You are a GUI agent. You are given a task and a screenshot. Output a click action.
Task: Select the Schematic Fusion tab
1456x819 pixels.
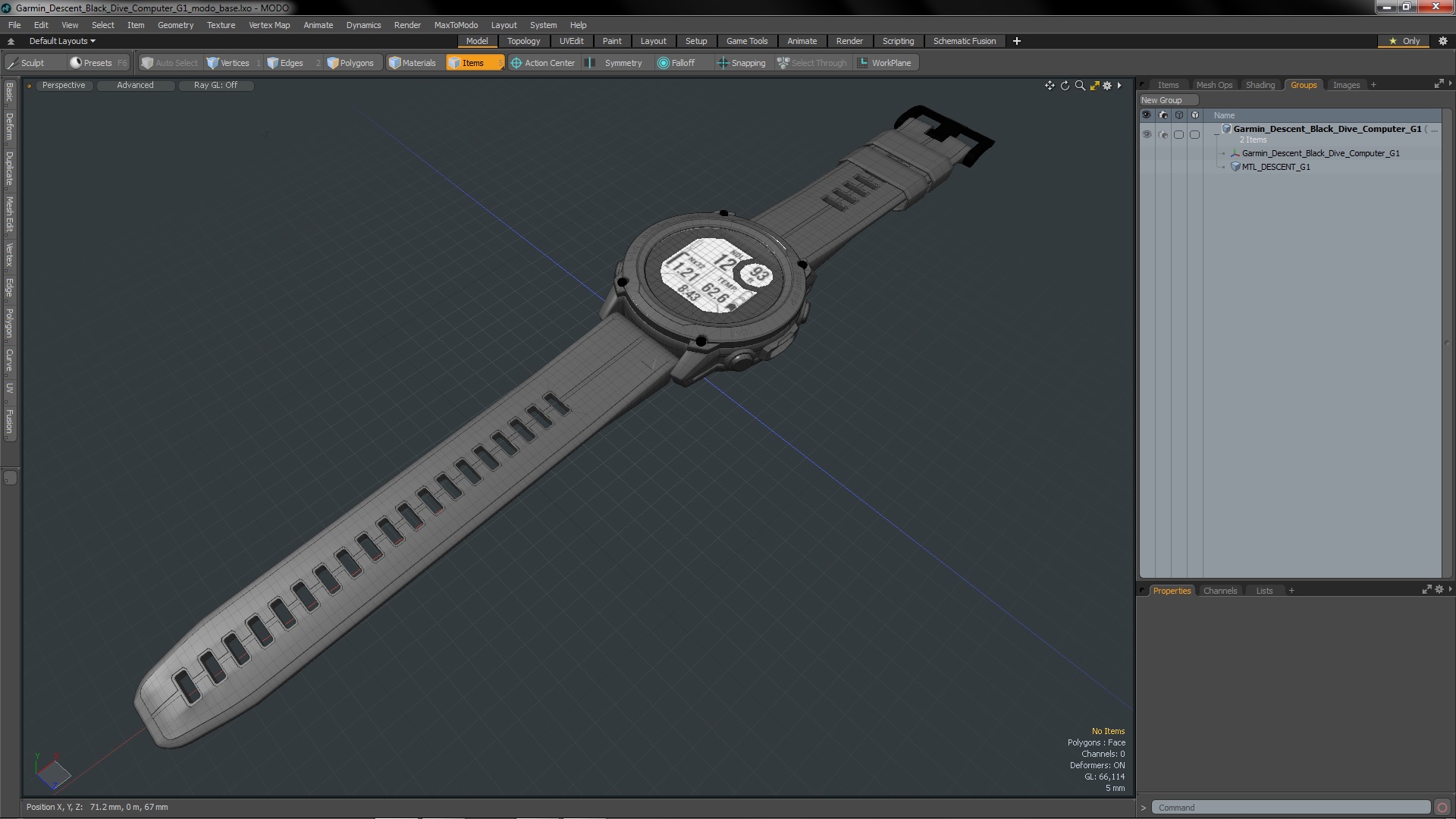click(x=964, y=41)
